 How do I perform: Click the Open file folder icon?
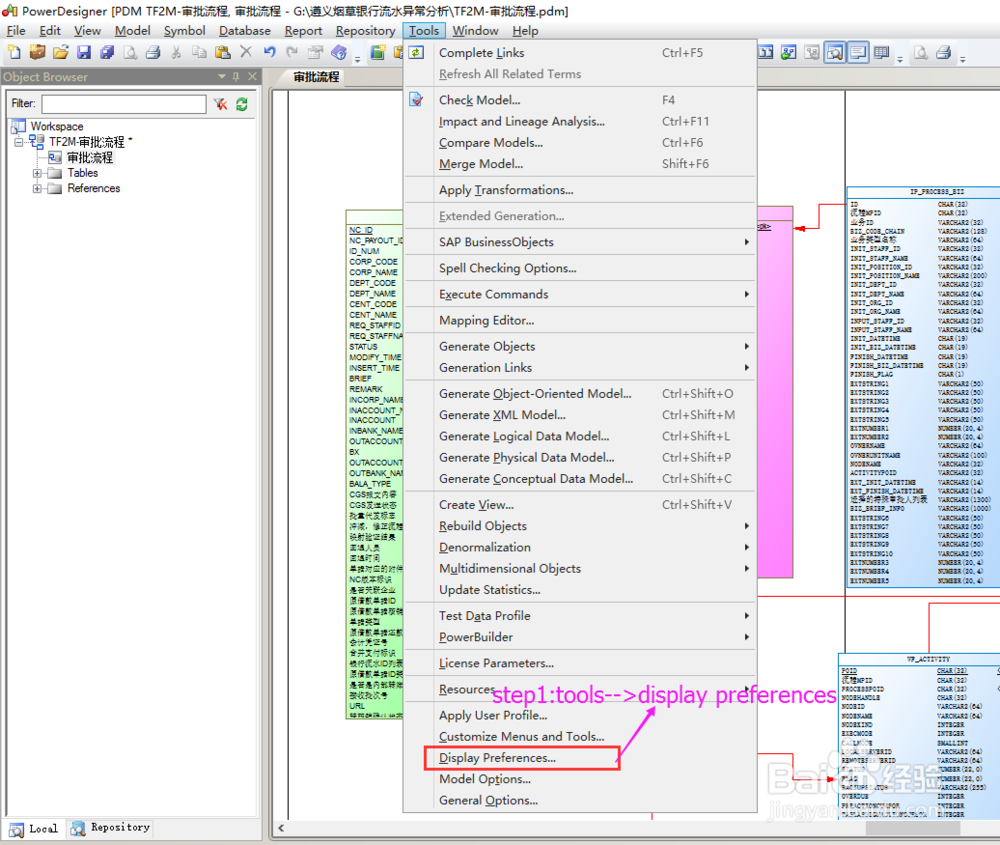click(x=61, y=52)
